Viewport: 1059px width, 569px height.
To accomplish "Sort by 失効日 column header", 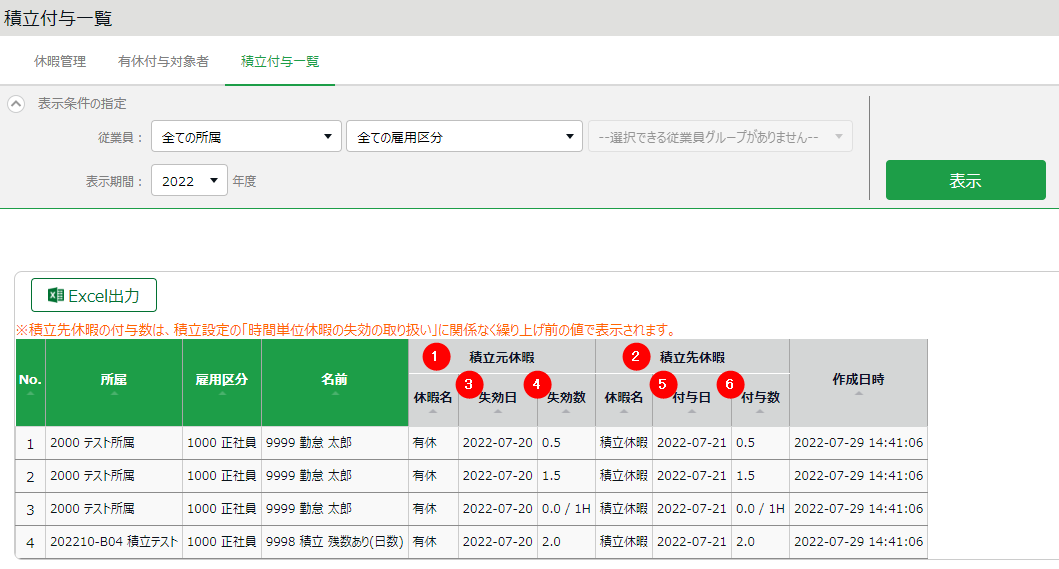I will [498, 399].
